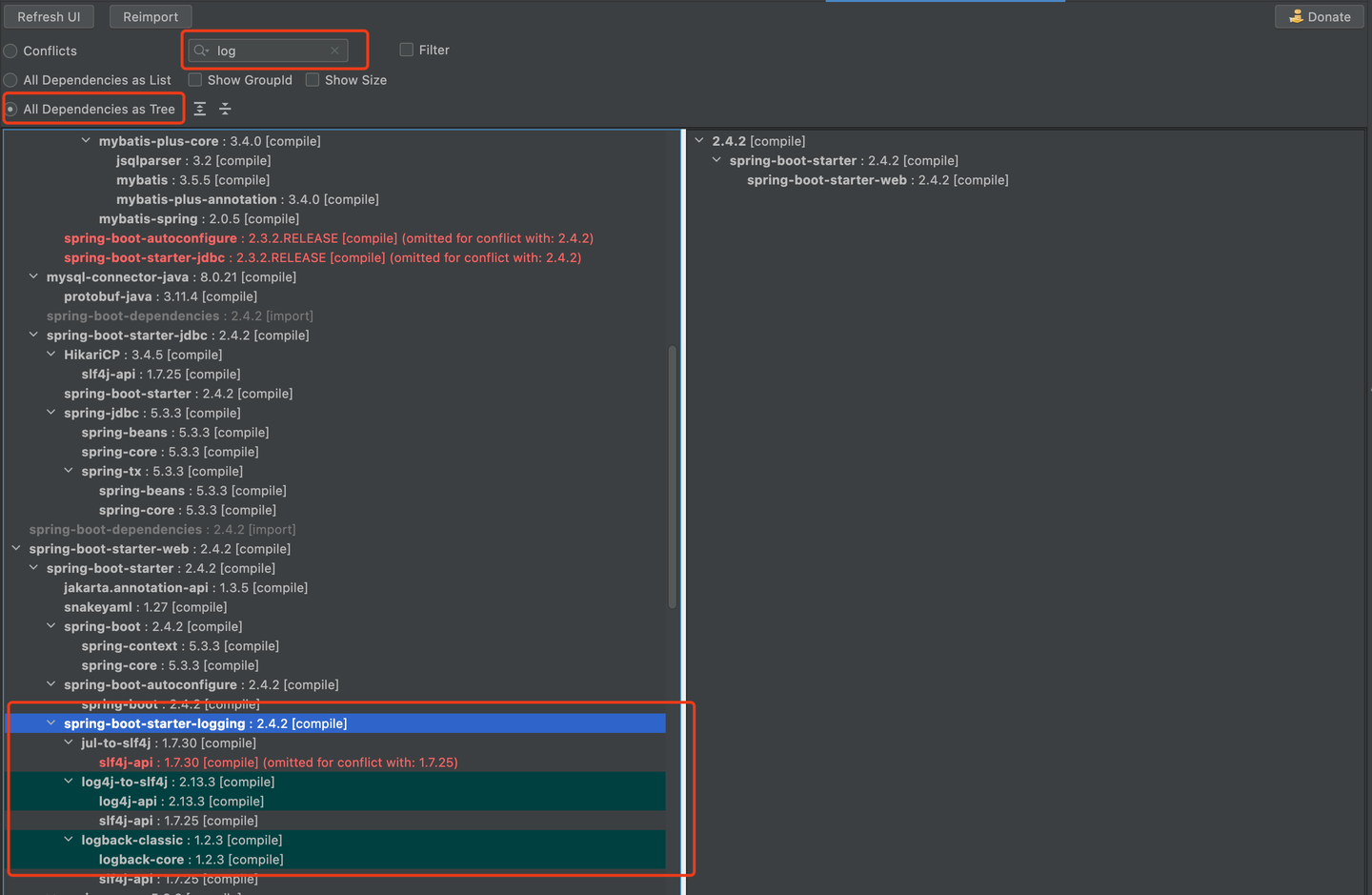Screen dimensions: 1372x895
Task: Select All Dependencies as List option
Action: click(11, 80)
